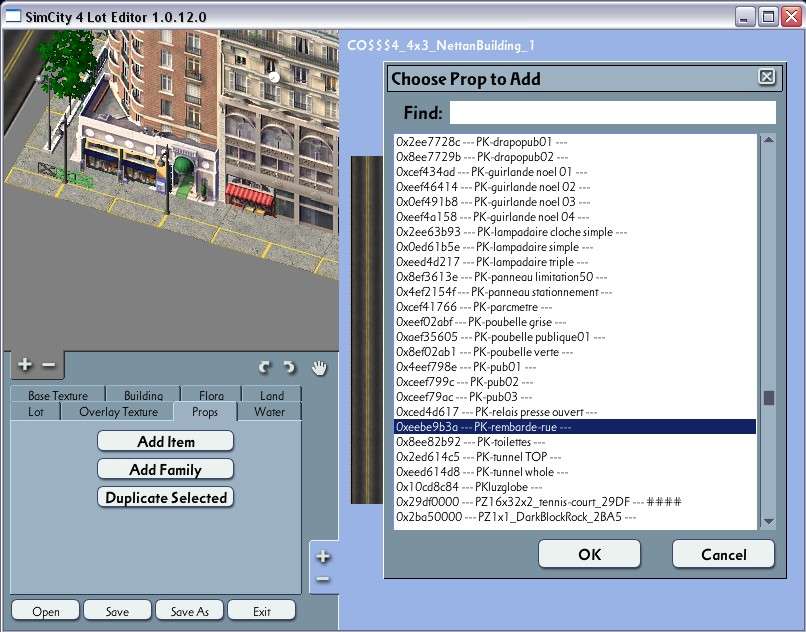Click the Open button
806x632 pixels.
point(46,611)
